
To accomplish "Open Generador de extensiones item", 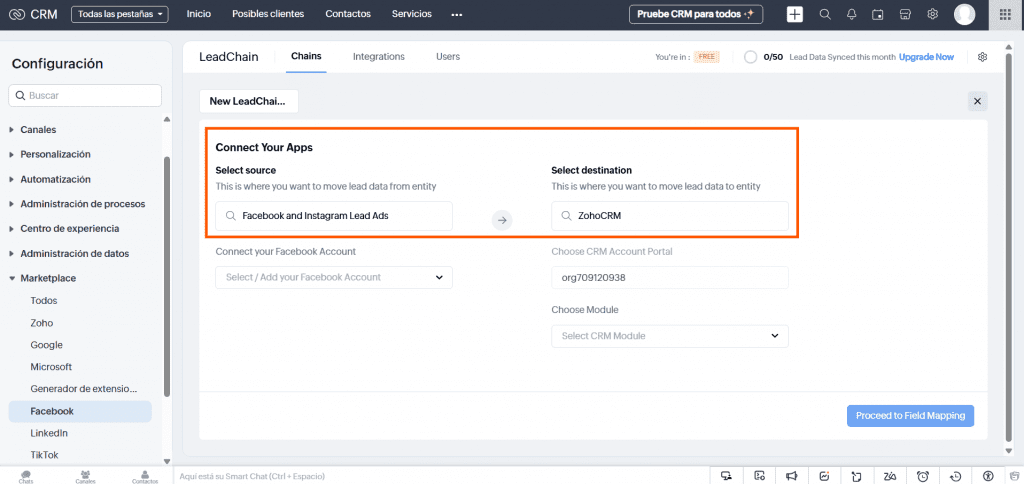I will [x=84, y=389].
